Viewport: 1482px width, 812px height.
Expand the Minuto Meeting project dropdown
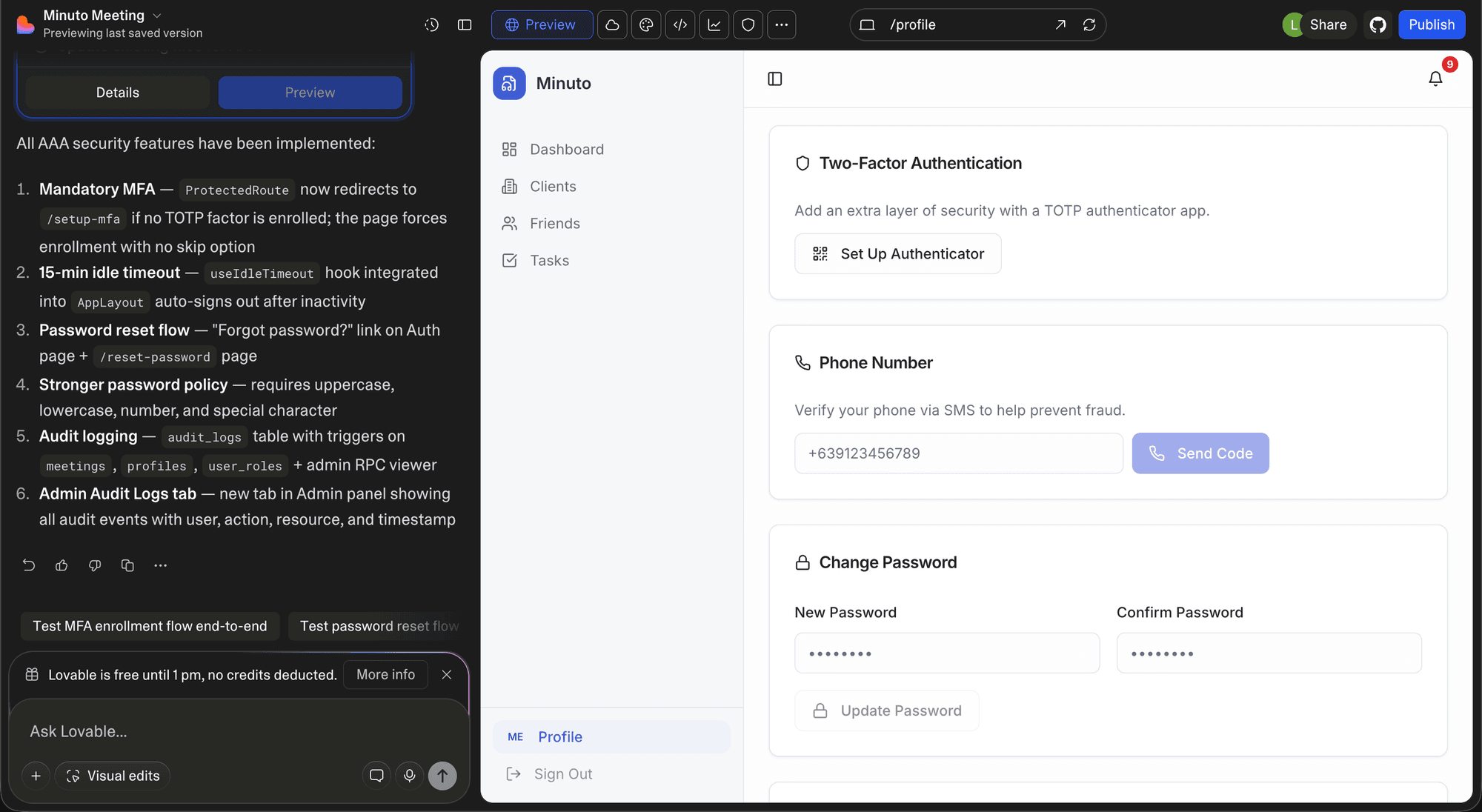[157, 16]
